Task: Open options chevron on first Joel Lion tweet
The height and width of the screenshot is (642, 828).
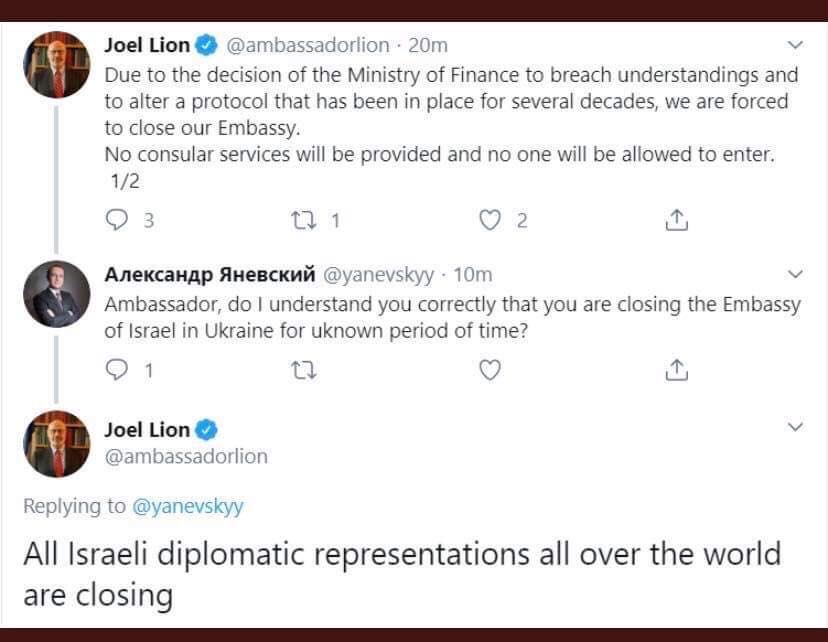Action: coord(796,45)
